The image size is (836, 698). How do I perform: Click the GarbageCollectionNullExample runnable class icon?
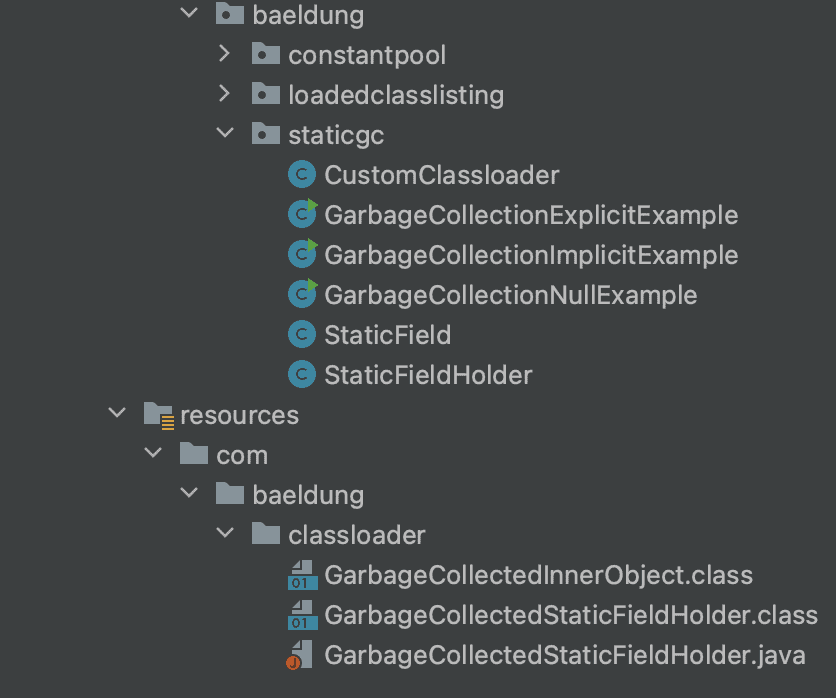[302, 294]
